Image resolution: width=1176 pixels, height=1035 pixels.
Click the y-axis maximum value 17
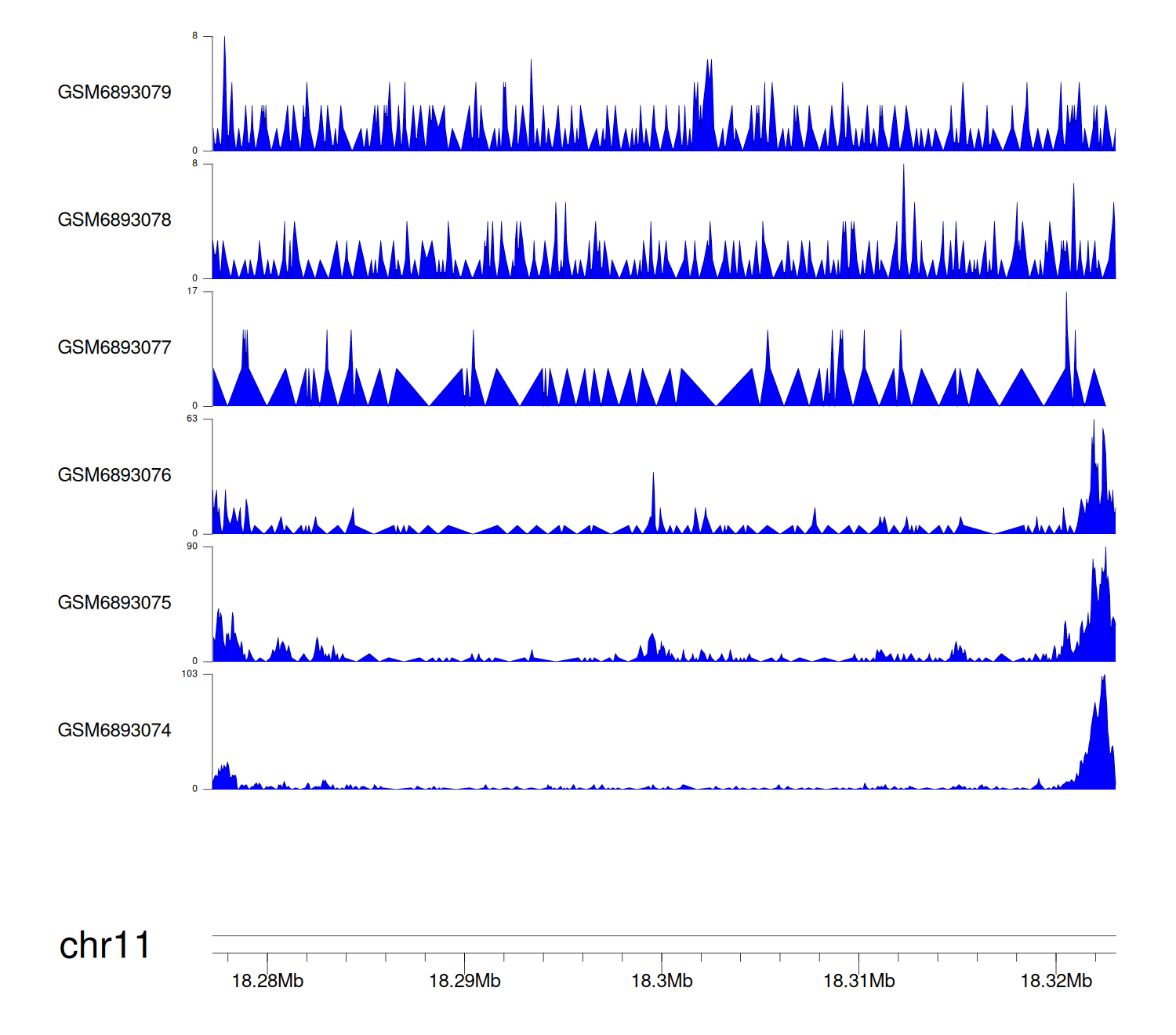tap(192, 291)
